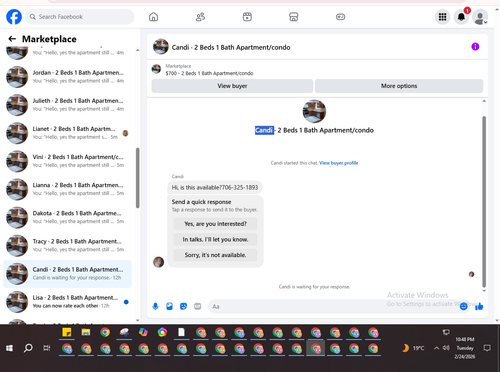The height and width of the screenshot is (372, 500).
Task: Open Jordan's apartment conversation
Action: pyautogui.click(x=67, y=77)
